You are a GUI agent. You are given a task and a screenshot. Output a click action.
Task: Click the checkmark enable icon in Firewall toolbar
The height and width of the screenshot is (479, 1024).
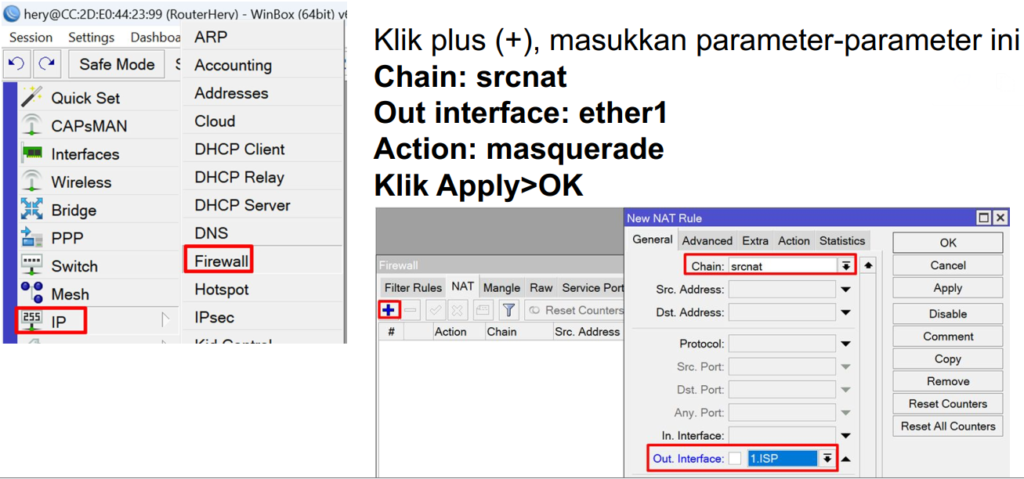436,310
